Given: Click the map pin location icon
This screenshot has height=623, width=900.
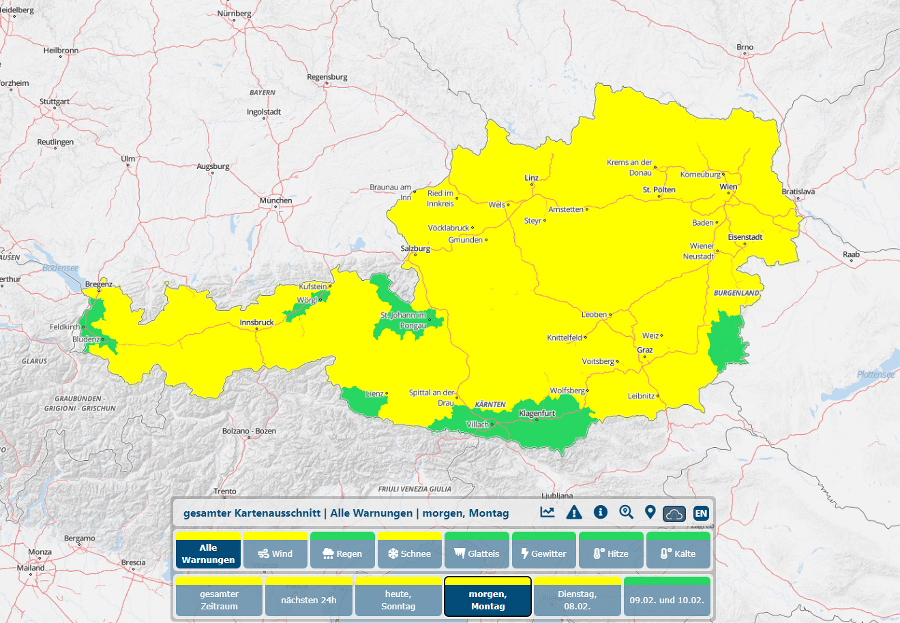Looking at the screenshot, I should click(x=650, y=512).
